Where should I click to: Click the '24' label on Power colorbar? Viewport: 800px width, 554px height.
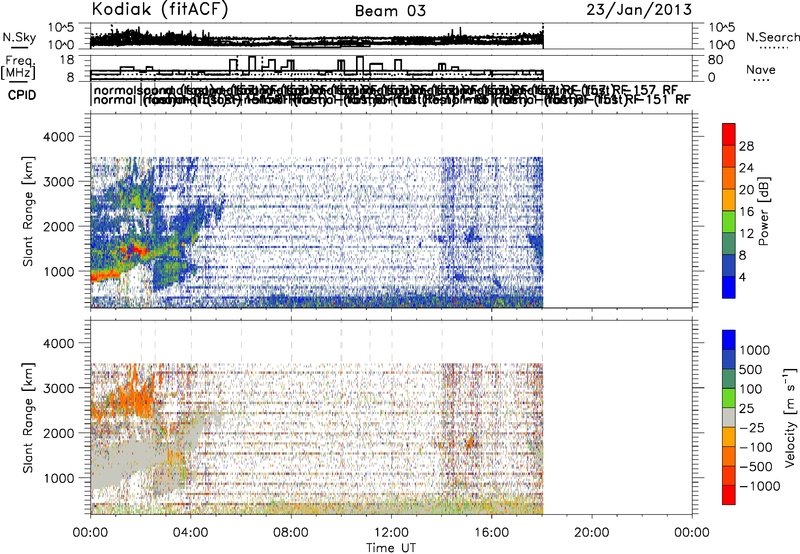click(746, 168)
